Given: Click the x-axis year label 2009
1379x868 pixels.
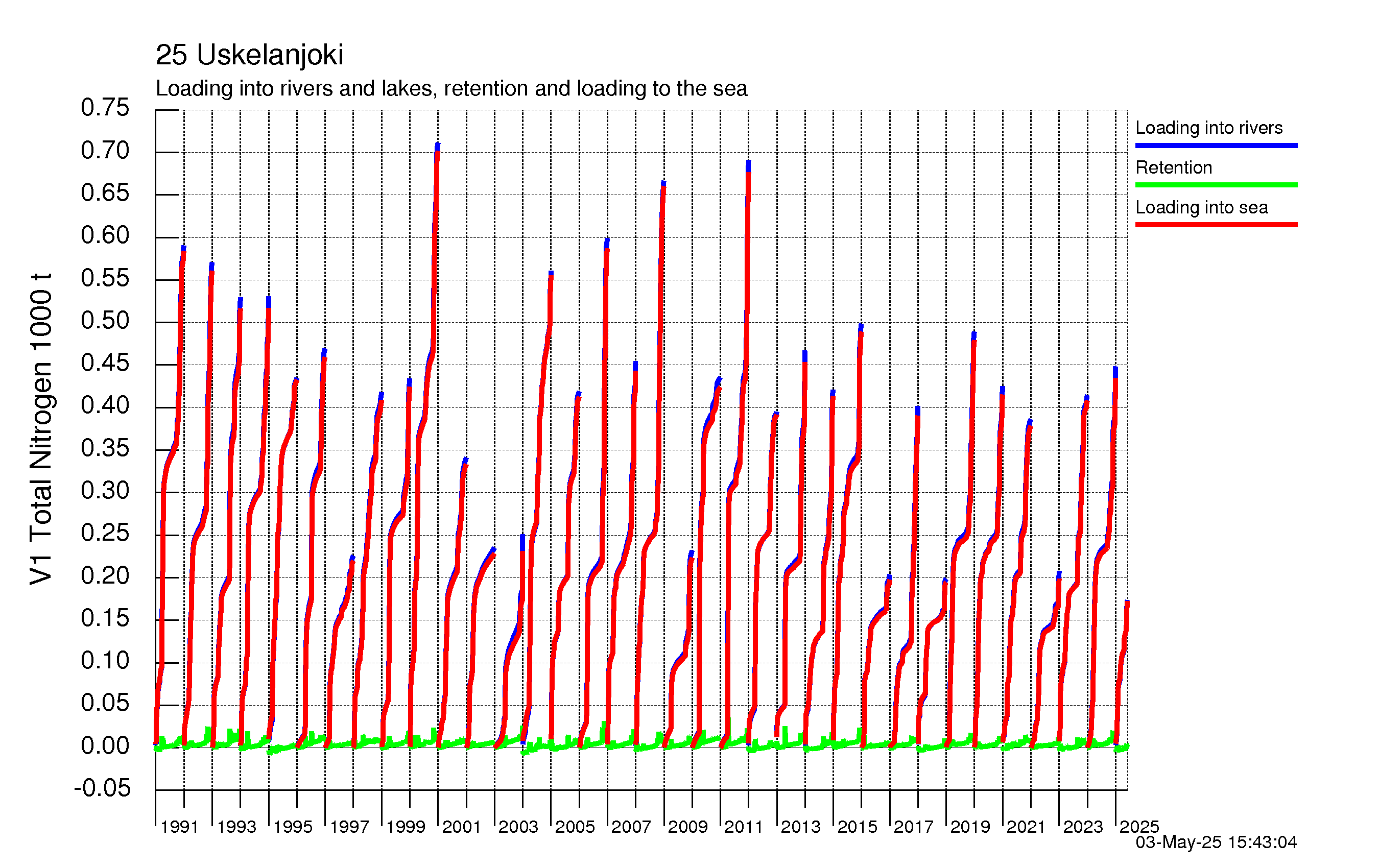Looking at the screenshot, I should [x=688, y=827].
